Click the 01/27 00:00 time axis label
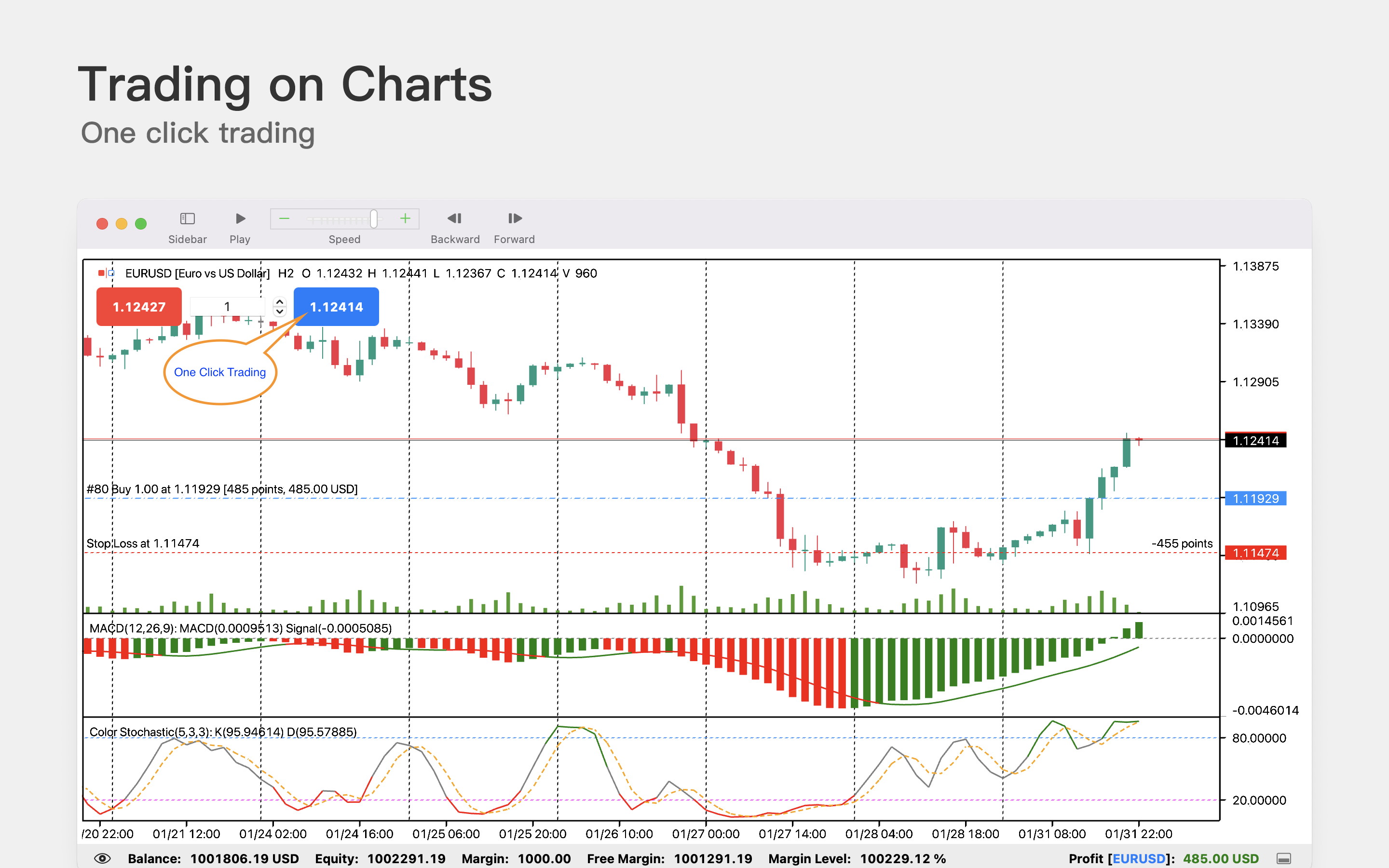Image resolution: width=1389 pixels, height=868 pixels. 706,834
